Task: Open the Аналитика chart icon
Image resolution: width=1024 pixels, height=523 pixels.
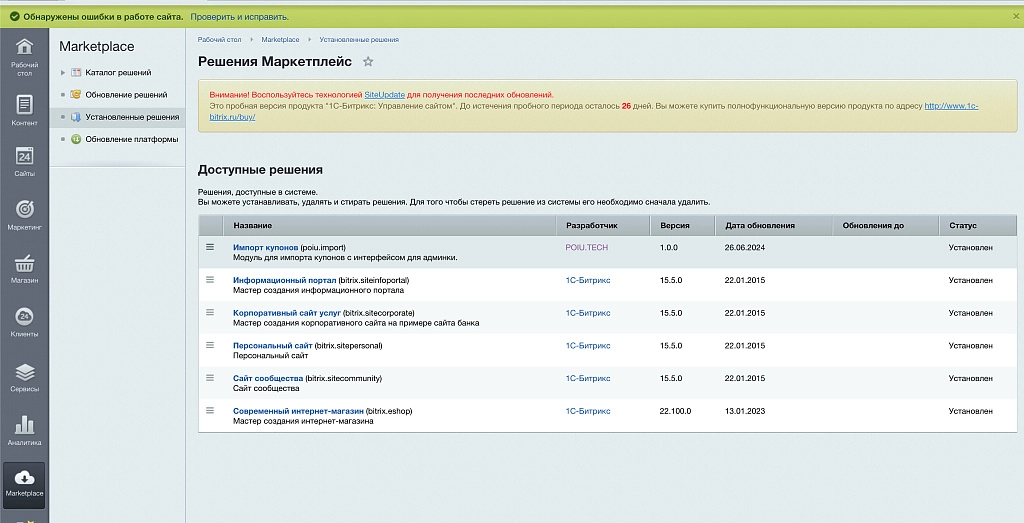Action: 24,425
